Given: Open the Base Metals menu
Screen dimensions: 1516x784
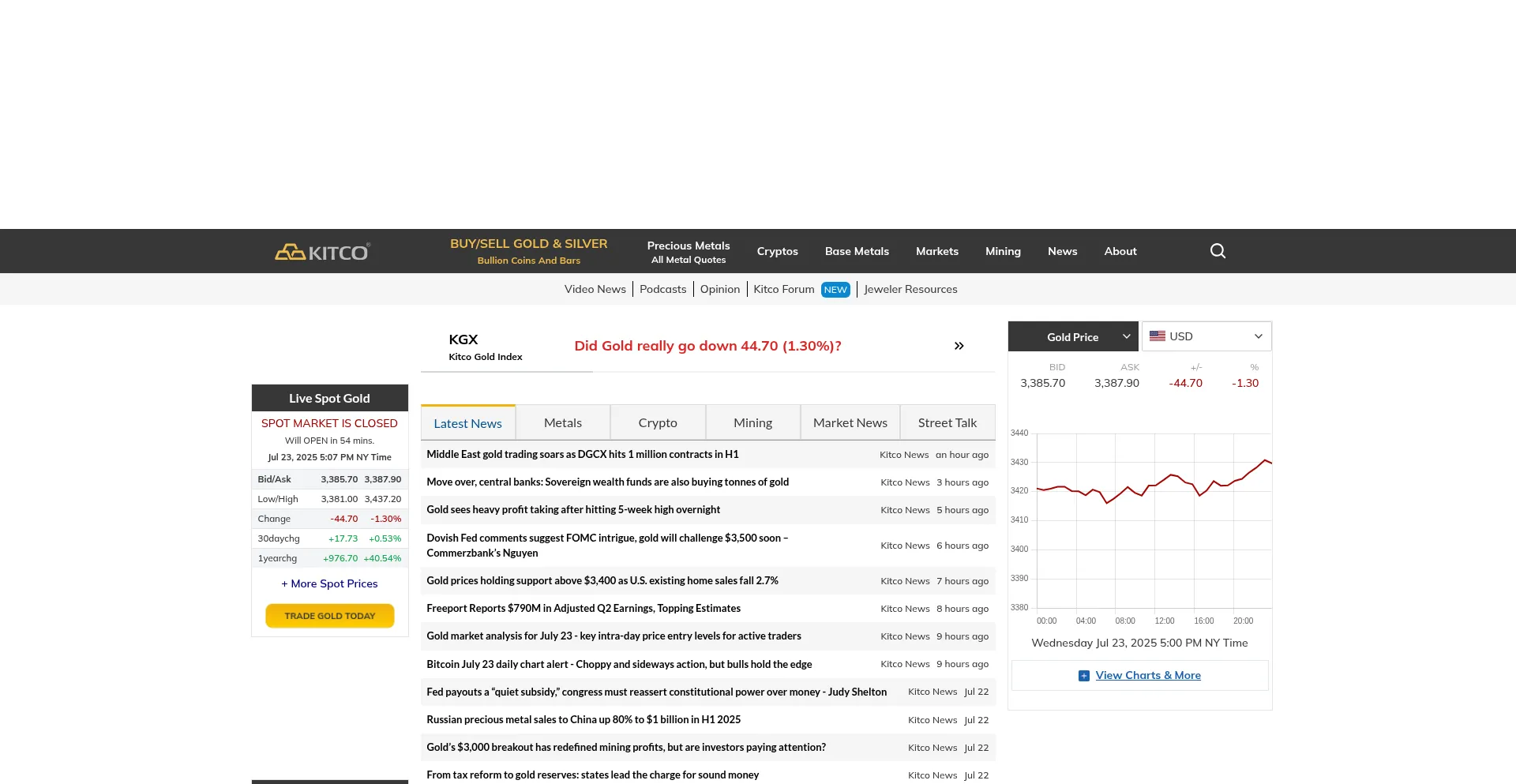Looking at the screenshot, I should (857, 251).
